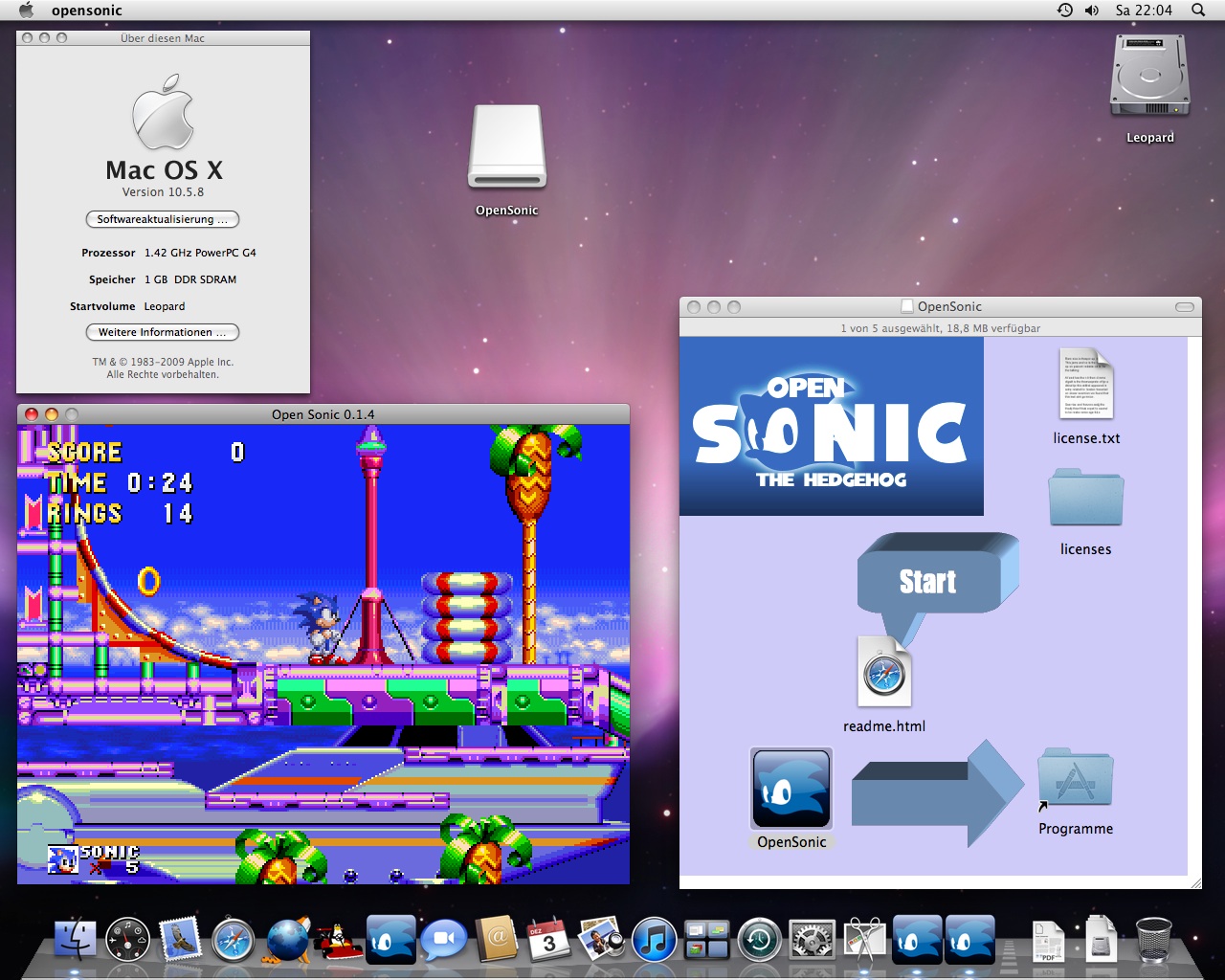Screen dimensions: 1225x980
Task: Click OpenSonic Dock icon beside iChat
Action: pyautogui.click(x=390, y=940)
